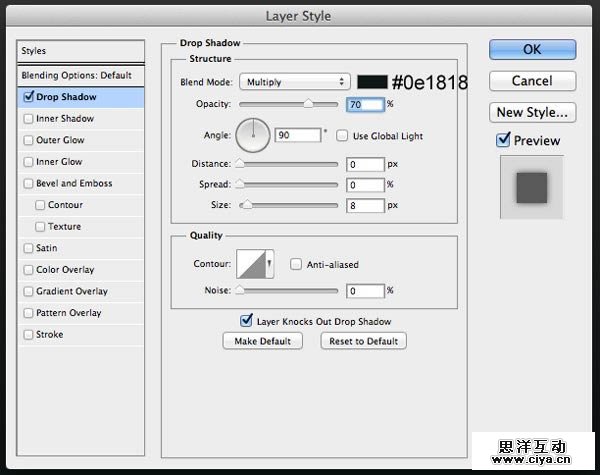Enable the Inner Shadow checkbox
Image resolution: width=600 pixels, height=475 pixels.
click(28, 119)
